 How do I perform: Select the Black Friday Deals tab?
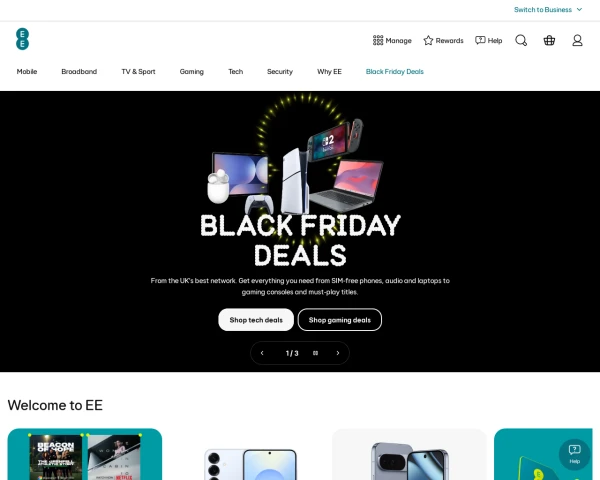click(x=395, y=72)
